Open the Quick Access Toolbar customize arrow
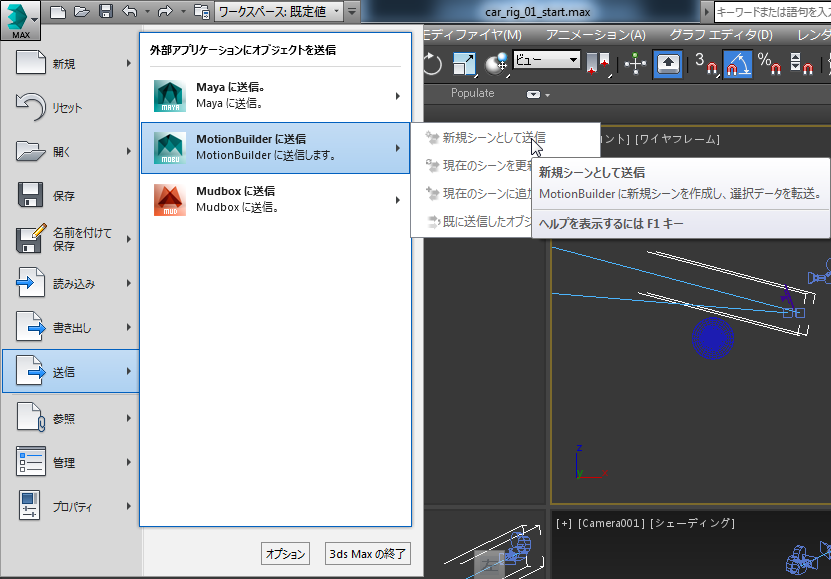 click(x=352, y=12)
